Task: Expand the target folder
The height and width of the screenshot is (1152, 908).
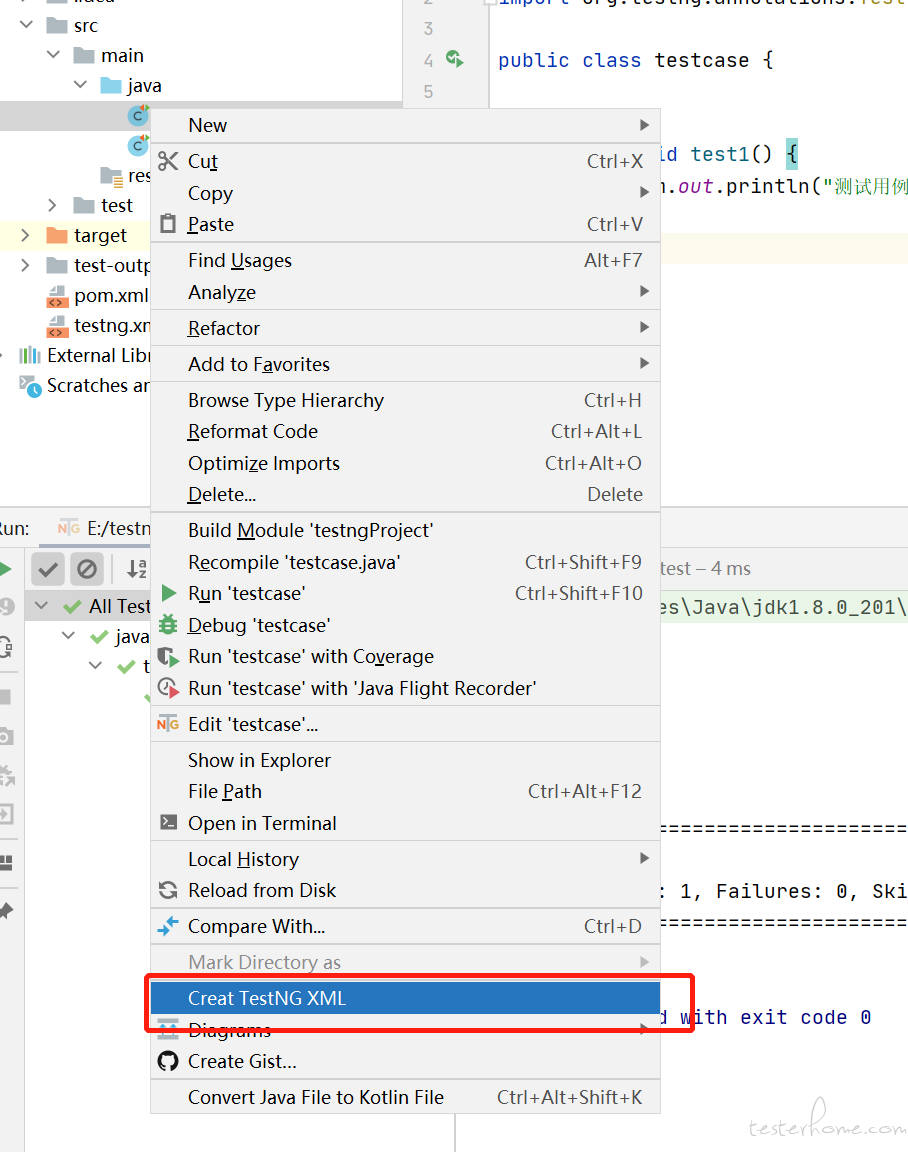Action: click(25, 235)
